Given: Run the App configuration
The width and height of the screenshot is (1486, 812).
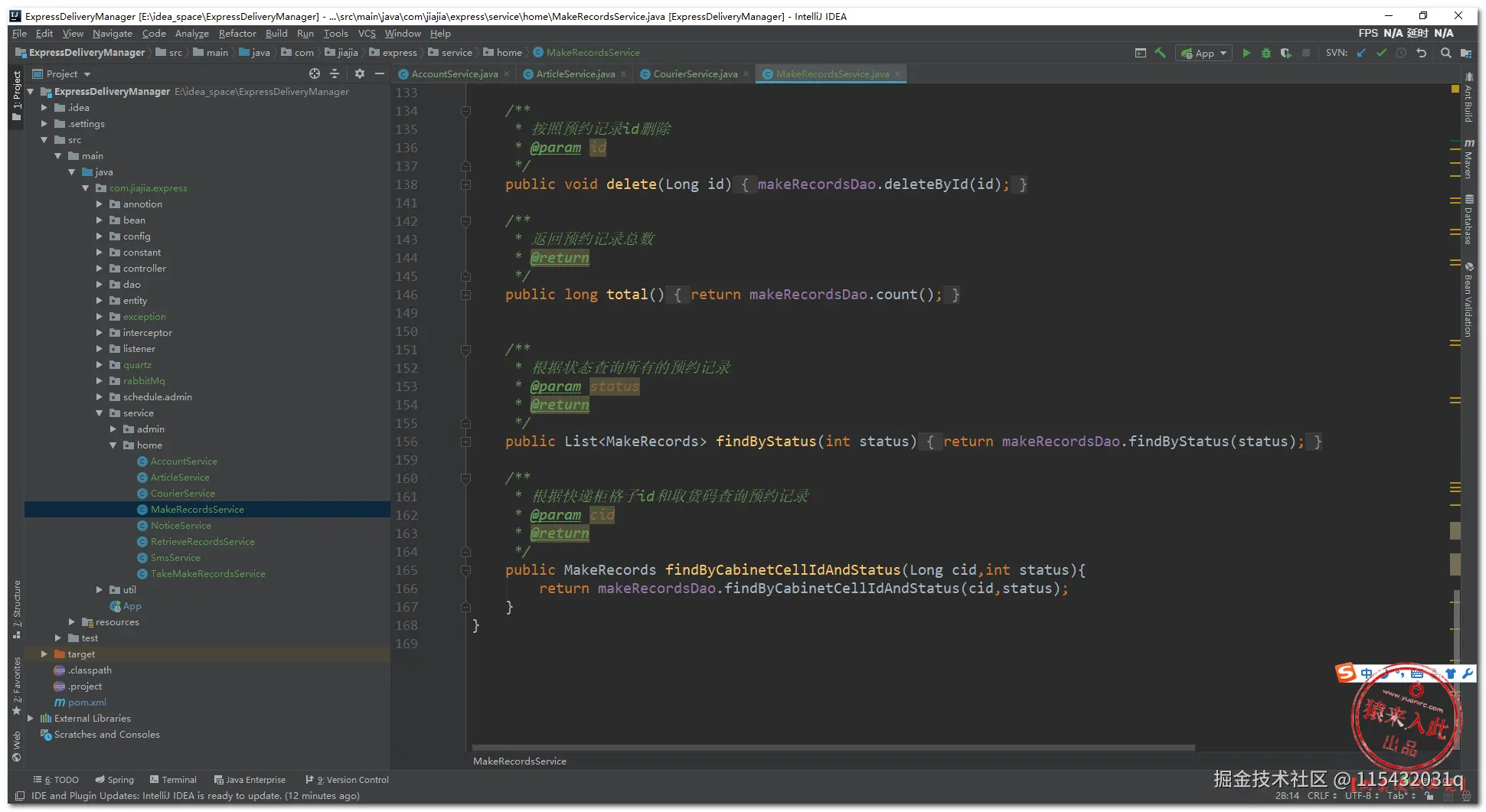Looking at the screenshot, I should [x=1246, y=53].
